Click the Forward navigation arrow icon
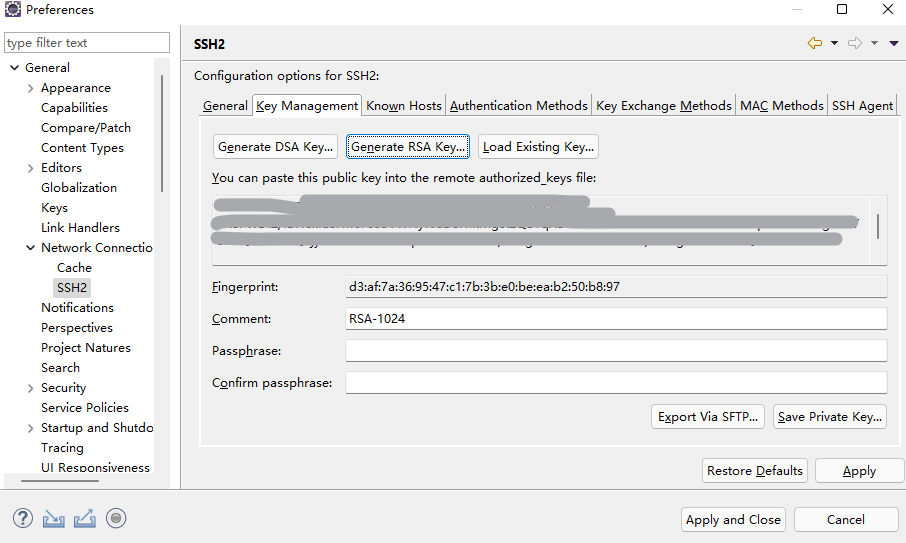906x543 pixels. (x=855, y=43)
